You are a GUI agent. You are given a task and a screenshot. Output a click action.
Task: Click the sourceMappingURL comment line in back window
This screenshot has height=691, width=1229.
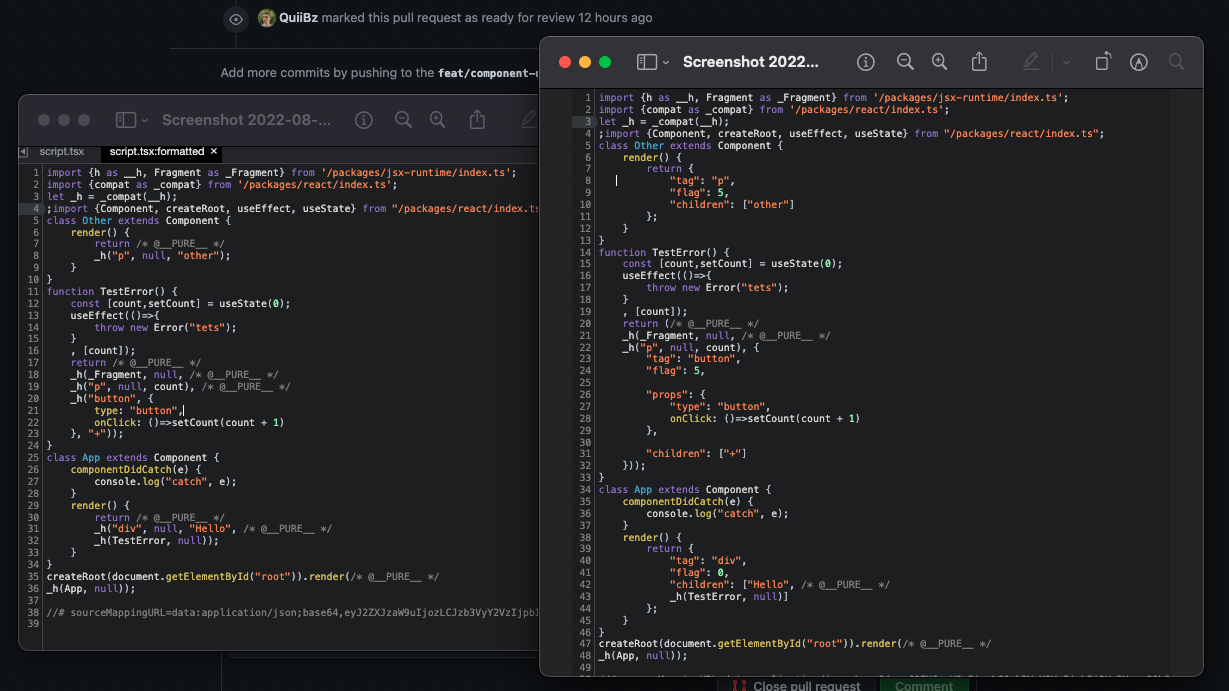tap(293, 611)
